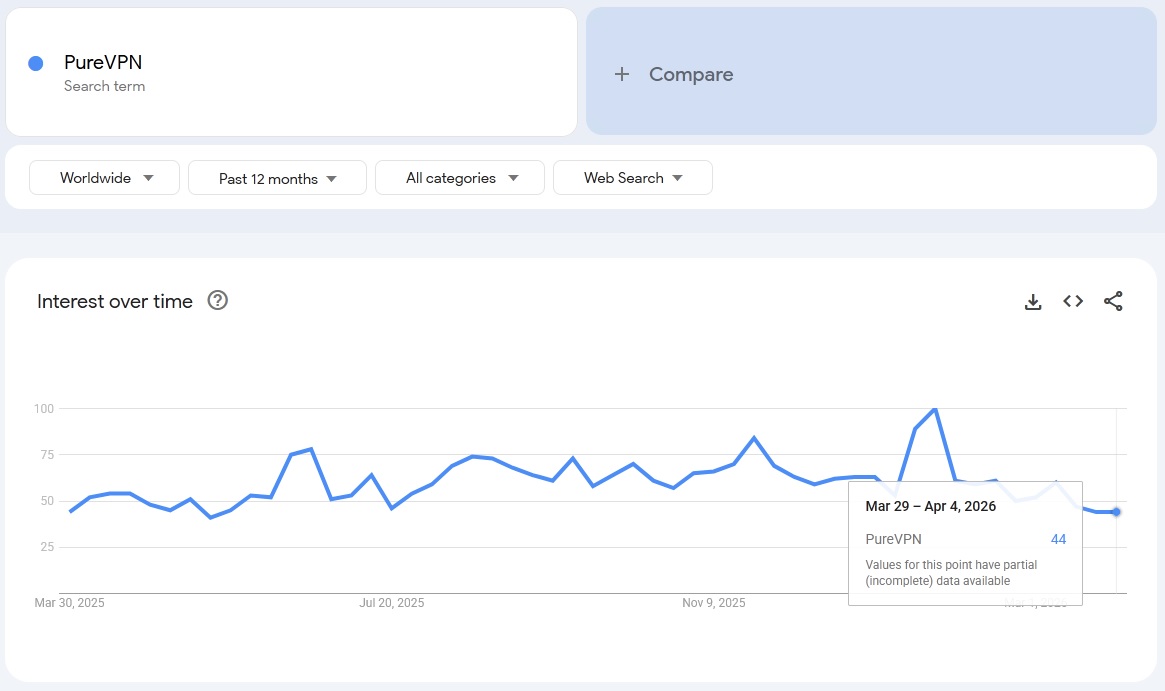
Task: Click the 75 y-axis label
Action: click(x=47, y=455)
